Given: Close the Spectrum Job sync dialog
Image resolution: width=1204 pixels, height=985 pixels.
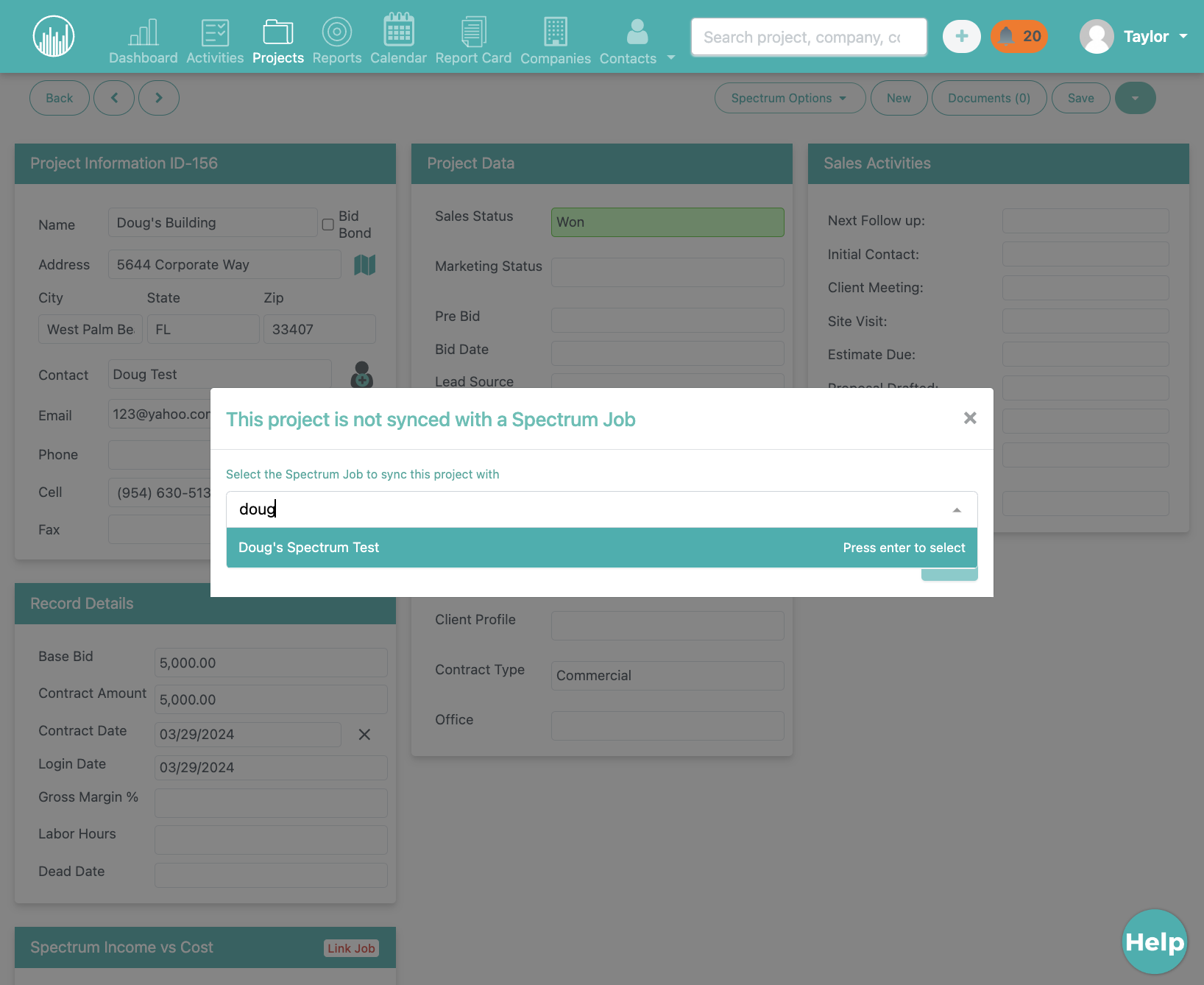Looking at the screenshot, I should [970, 418].
